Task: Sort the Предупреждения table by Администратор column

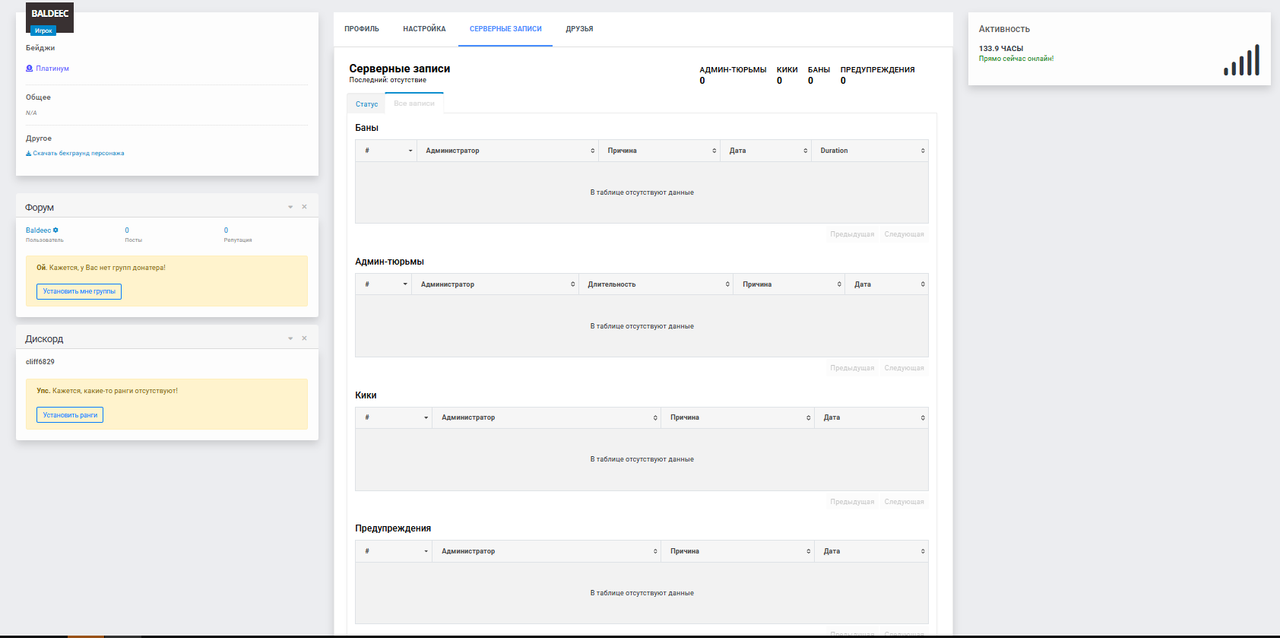Action: tap(547, 551)
